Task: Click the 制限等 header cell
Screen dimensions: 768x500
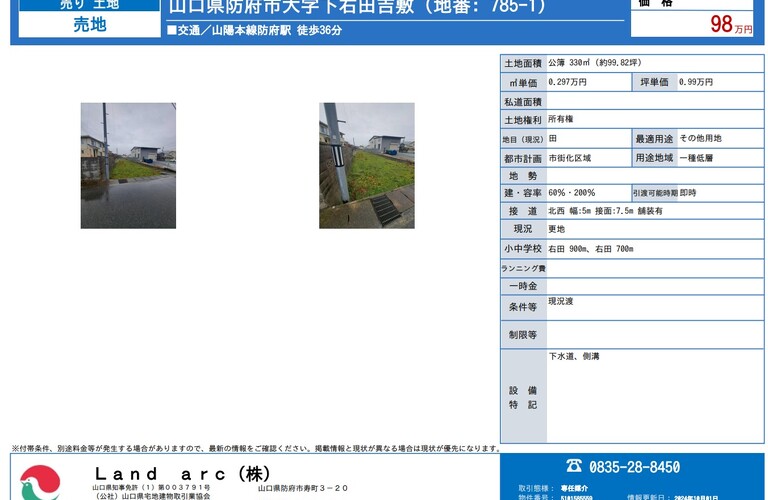Action: (x=523, y=335)
